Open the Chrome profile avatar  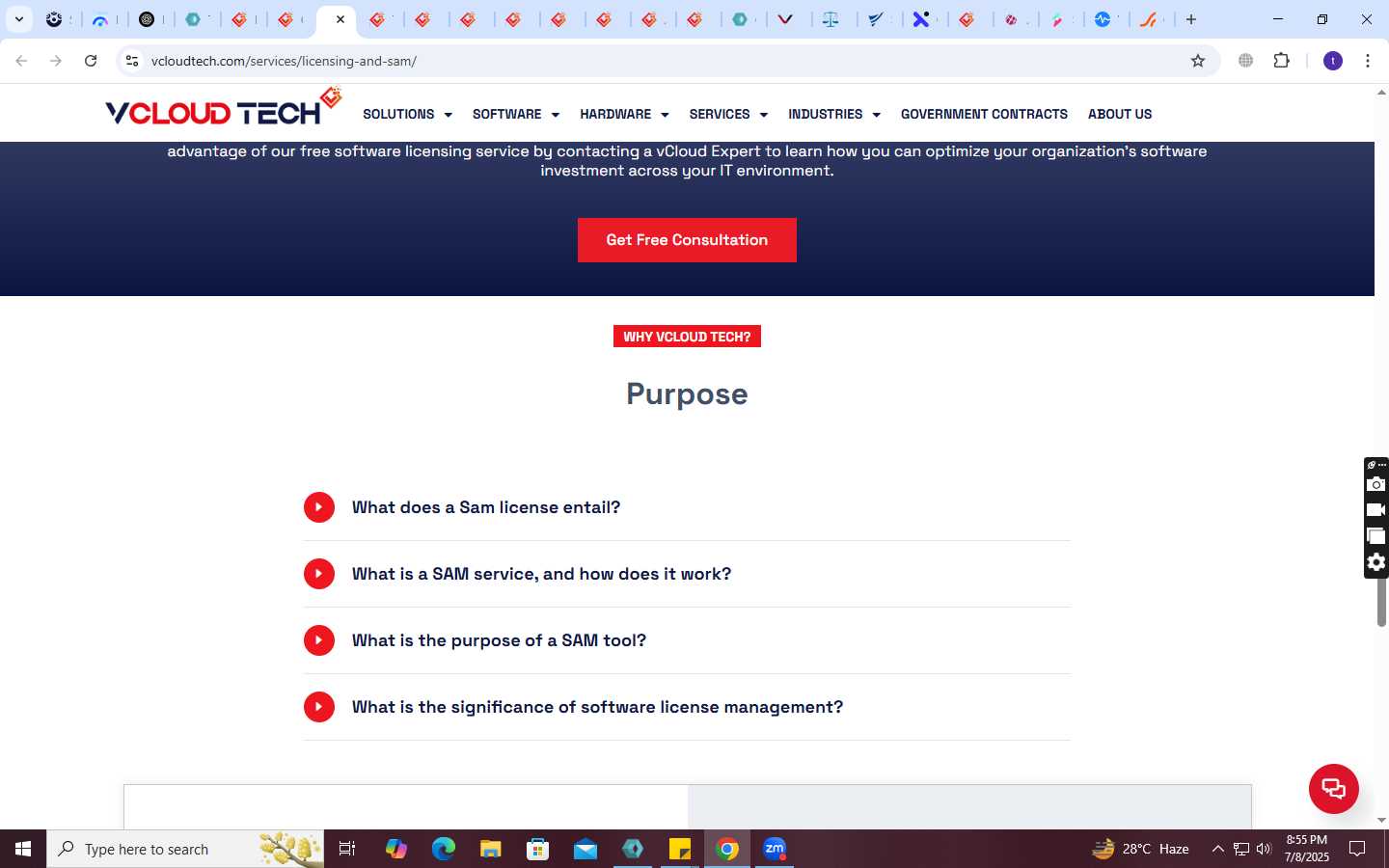pos(1333,61)
